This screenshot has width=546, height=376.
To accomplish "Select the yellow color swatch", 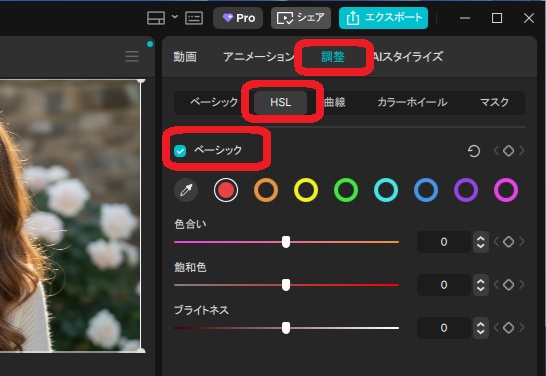I will [x=306, y=190].
